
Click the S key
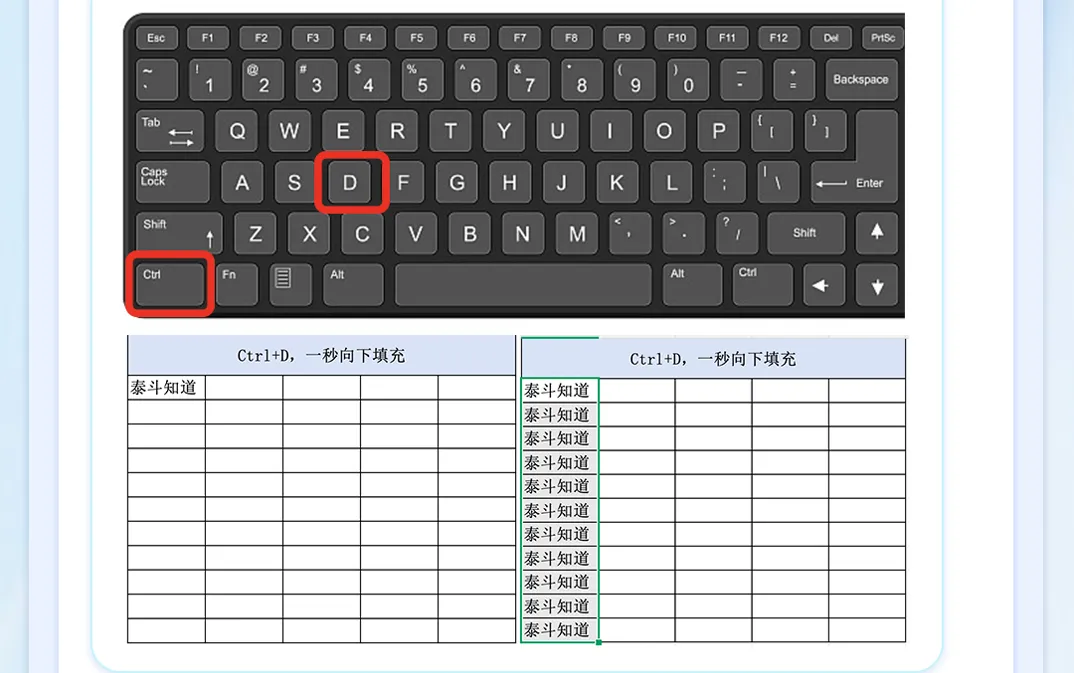295,182
